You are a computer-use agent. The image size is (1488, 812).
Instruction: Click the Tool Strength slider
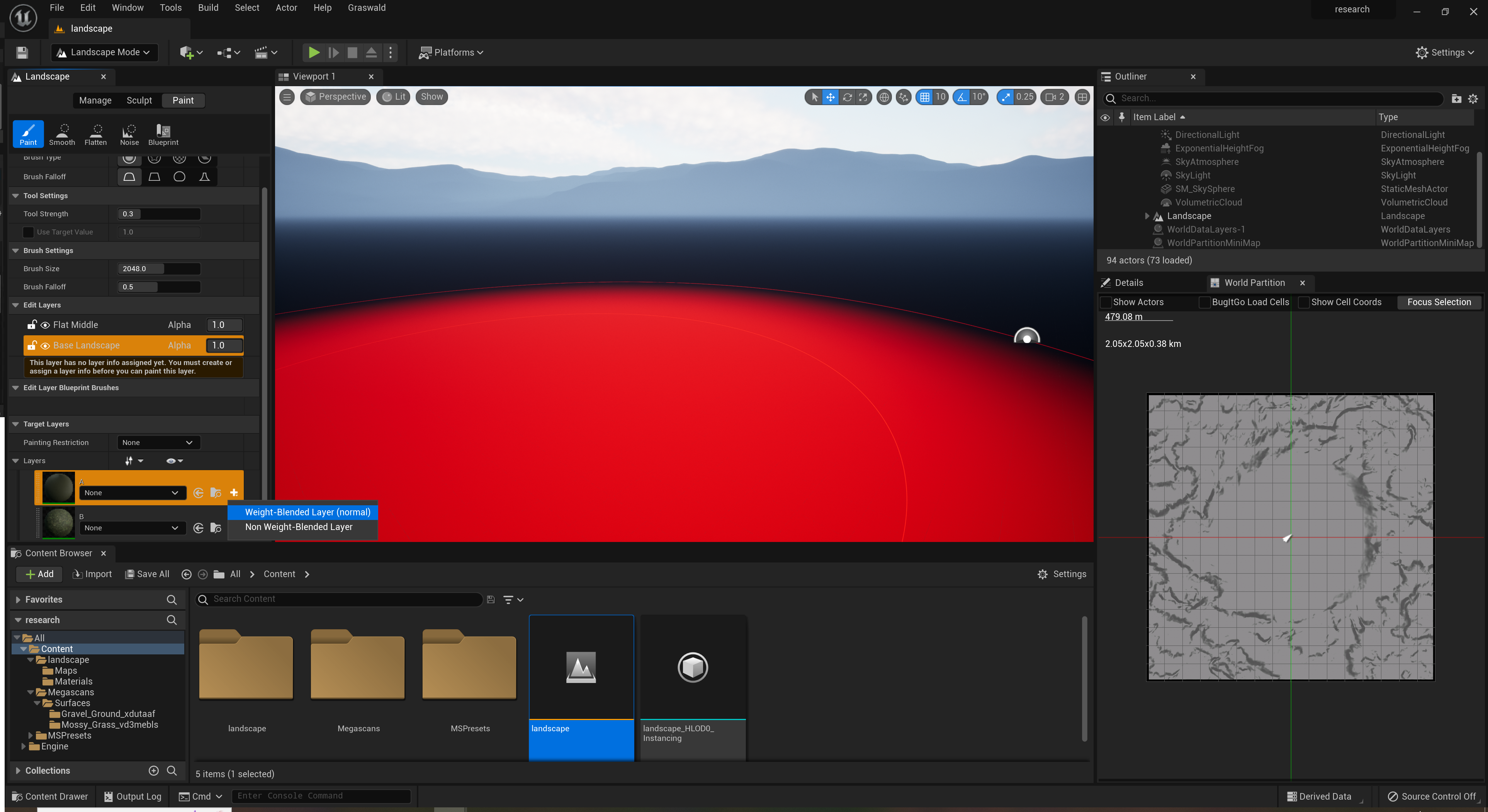[x=159, y=214]
